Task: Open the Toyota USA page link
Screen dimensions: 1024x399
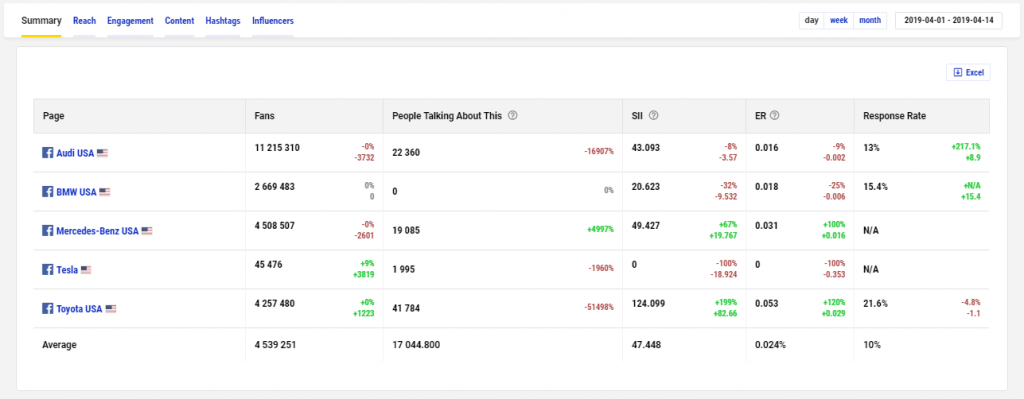Action: tap(80, 309)
